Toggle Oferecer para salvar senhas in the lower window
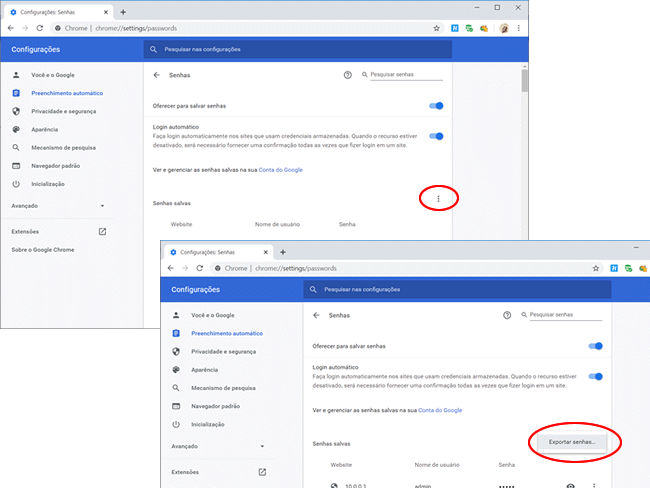Image resolution: width=650 pixels, height=488 pixels. coord(596,346)
